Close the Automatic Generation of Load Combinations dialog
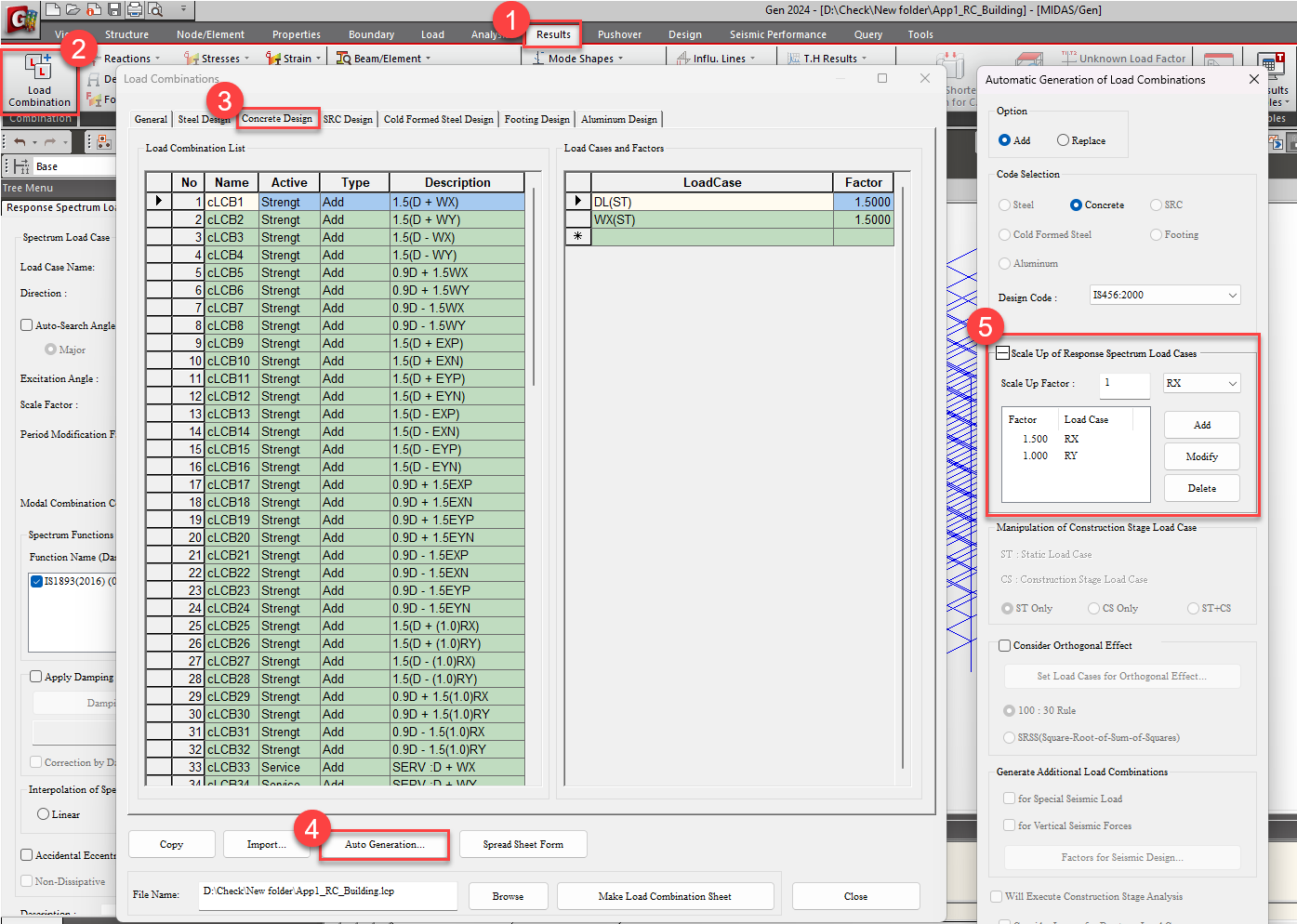Image resolution: width=1297 pixels, height=924 pixels. pyautogui.click(x=1253, y=79)
